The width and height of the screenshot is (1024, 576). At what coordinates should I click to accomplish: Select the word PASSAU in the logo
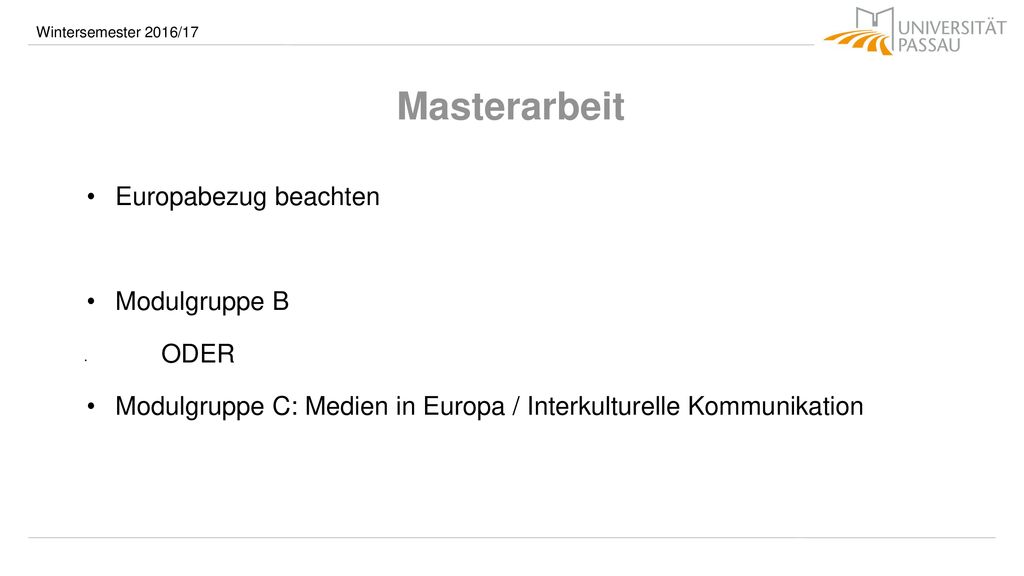(x=929, y=46)
